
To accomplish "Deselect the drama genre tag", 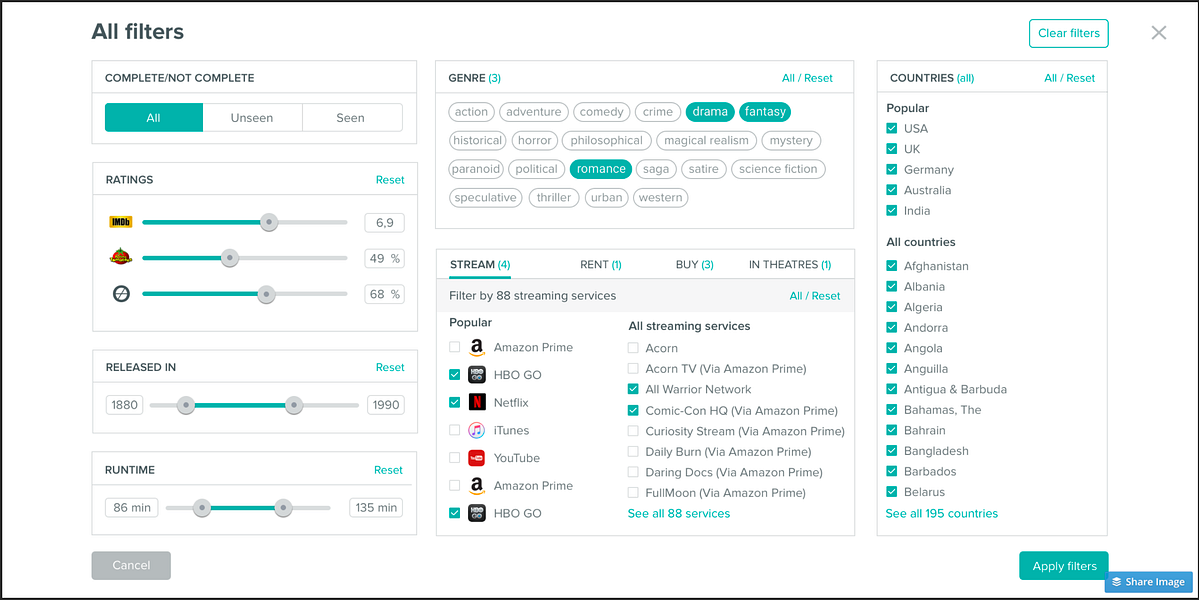I will pyautogui.click(x=710, y=112).
